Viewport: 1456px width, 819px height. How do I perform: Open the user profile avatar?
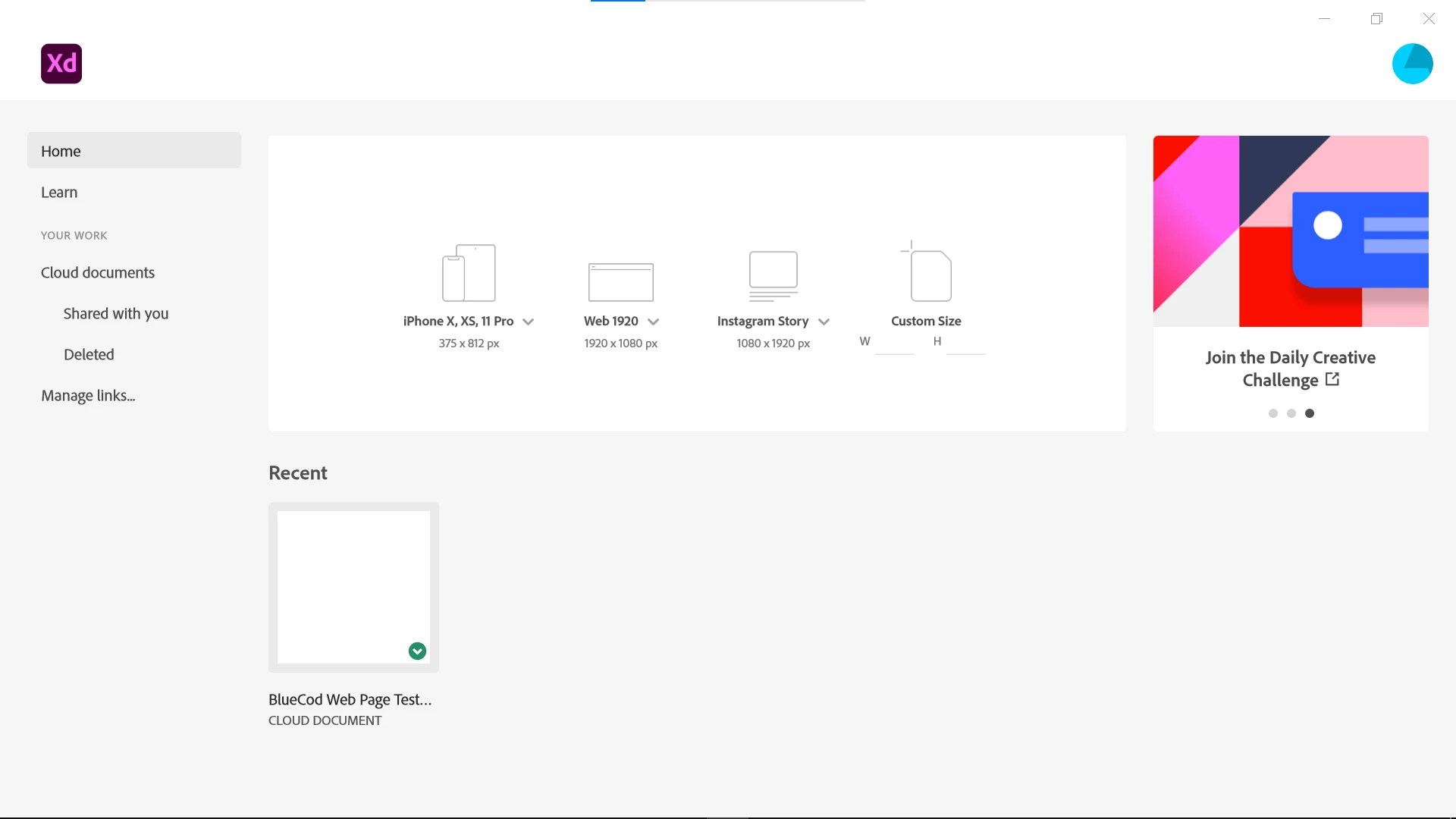[1412, 64]
